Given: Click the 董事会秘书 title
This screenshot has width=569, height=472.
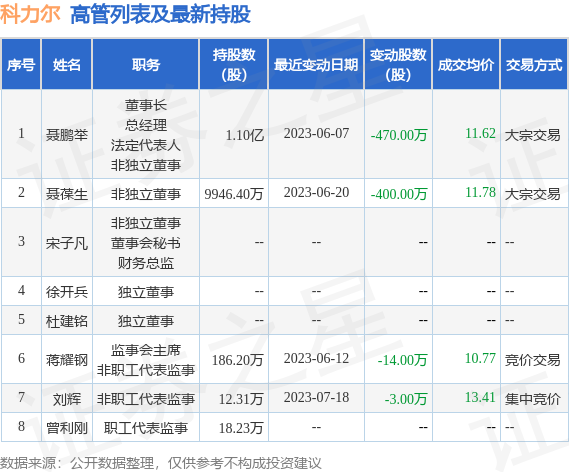Looking at the screenshot, I should tap(146, 243).
